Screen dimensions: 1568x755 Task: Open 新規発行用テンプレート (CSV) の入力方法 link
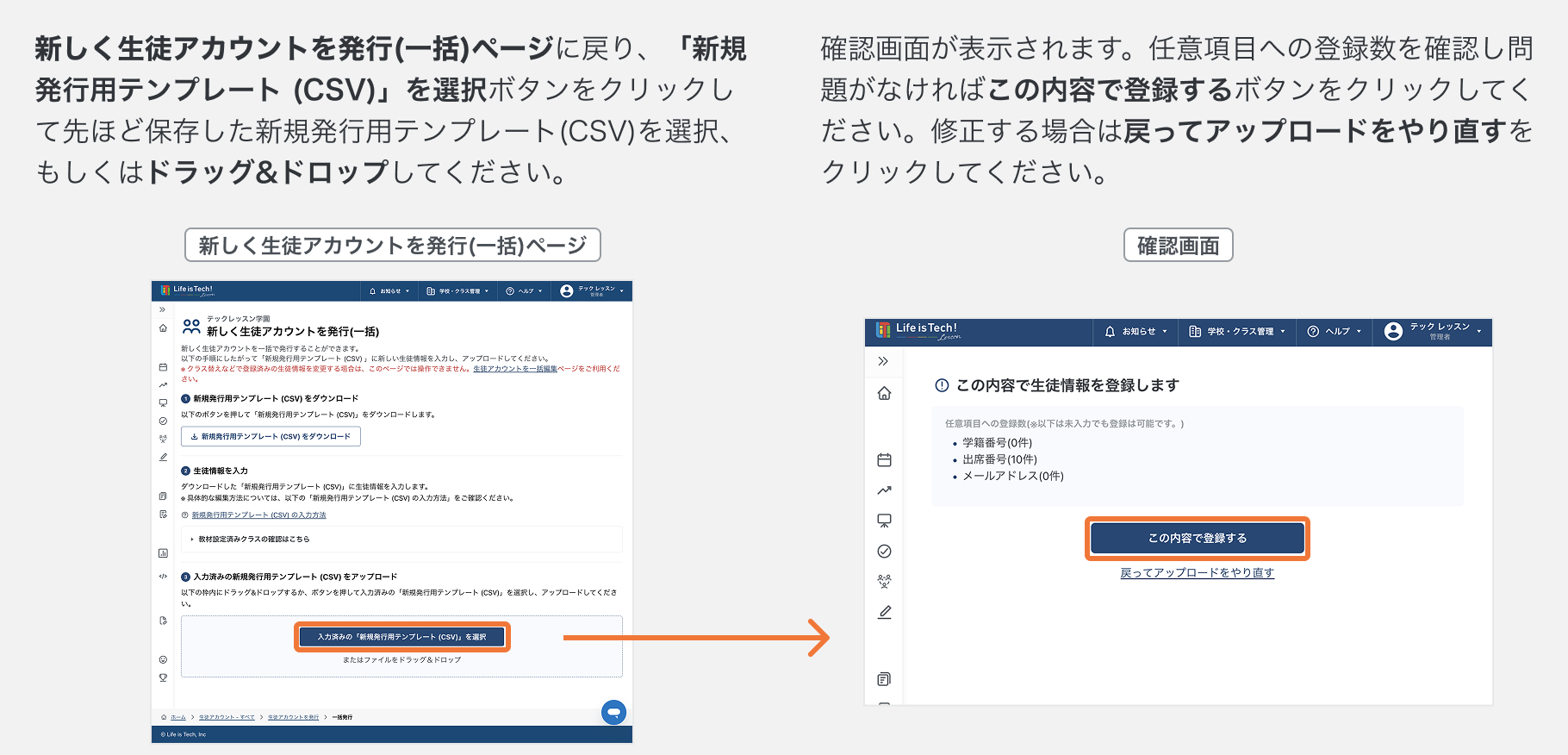(x=258, y=515)
